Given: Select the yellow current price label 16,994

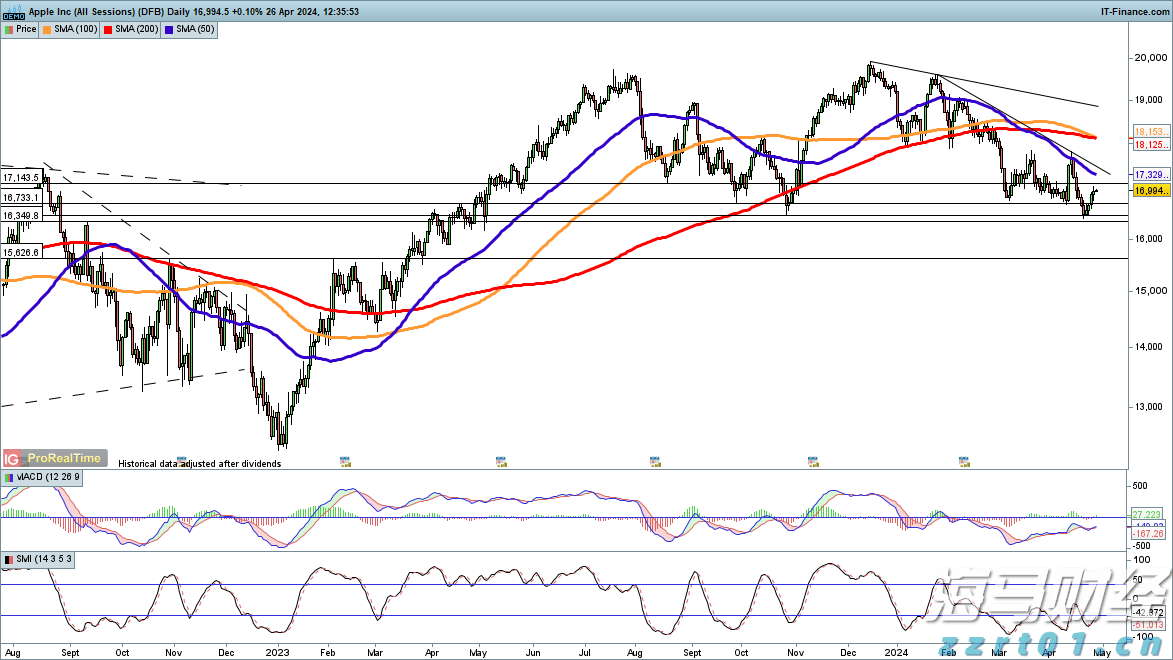Looking at the screenshot, I should tap(1150, 190).
